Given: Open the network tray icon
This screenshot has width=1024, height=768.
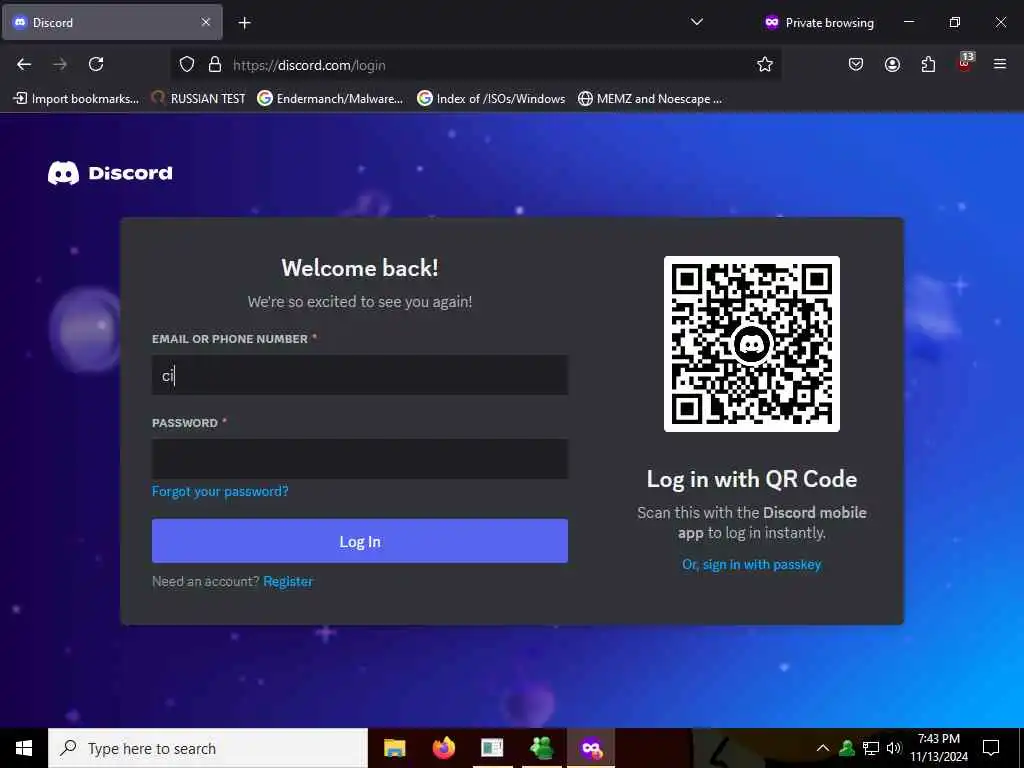Looking at the screenshot, I should tap(871, 748).
